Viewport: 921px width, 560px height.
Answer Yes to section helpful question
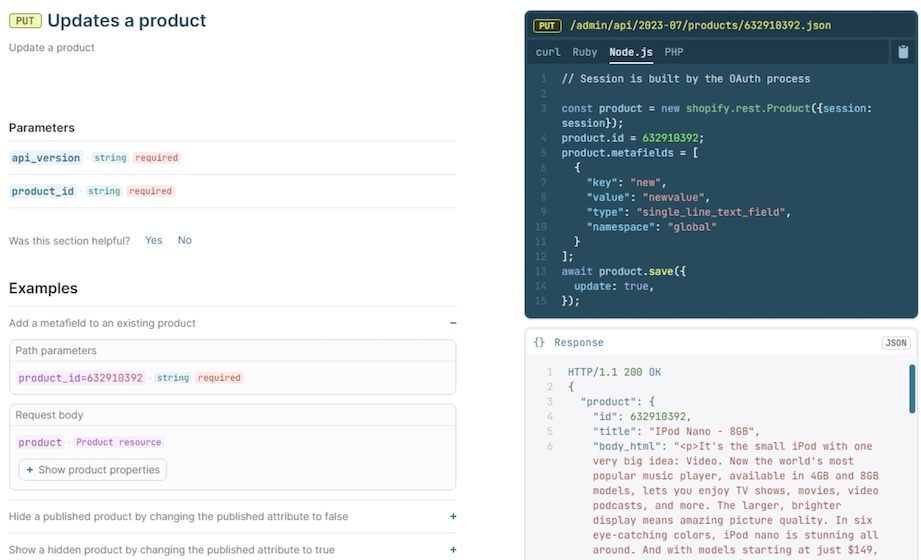tap(154, 240)
